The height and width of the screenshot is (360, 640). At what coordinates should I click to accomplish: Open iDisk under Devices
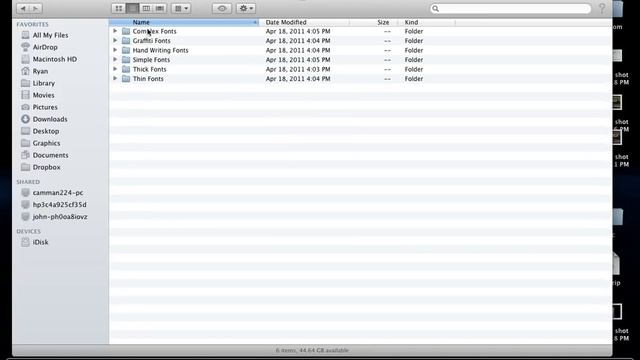(35, 242)
